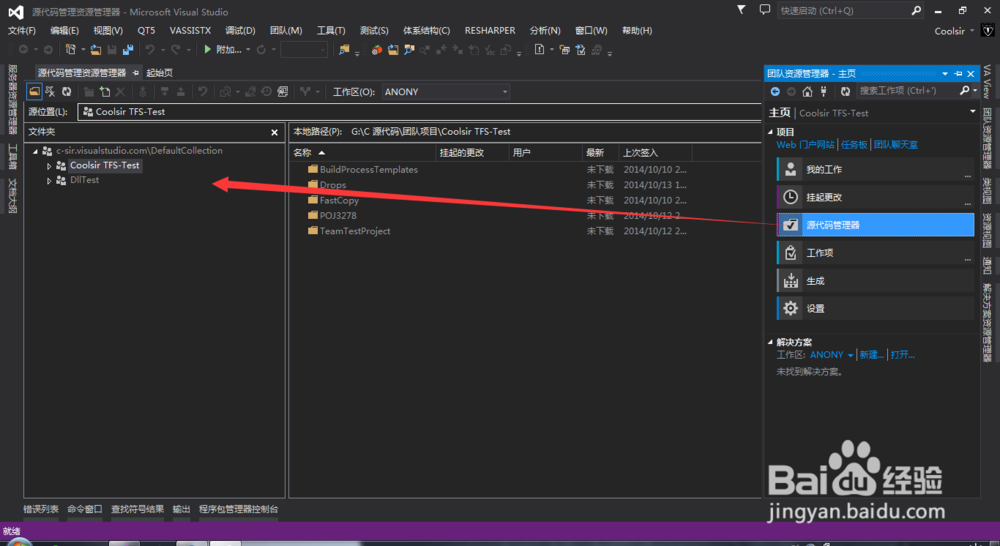Open 设置 (Settings) tile
Viewport: 1000px width, 546px height.
point(875,309)
